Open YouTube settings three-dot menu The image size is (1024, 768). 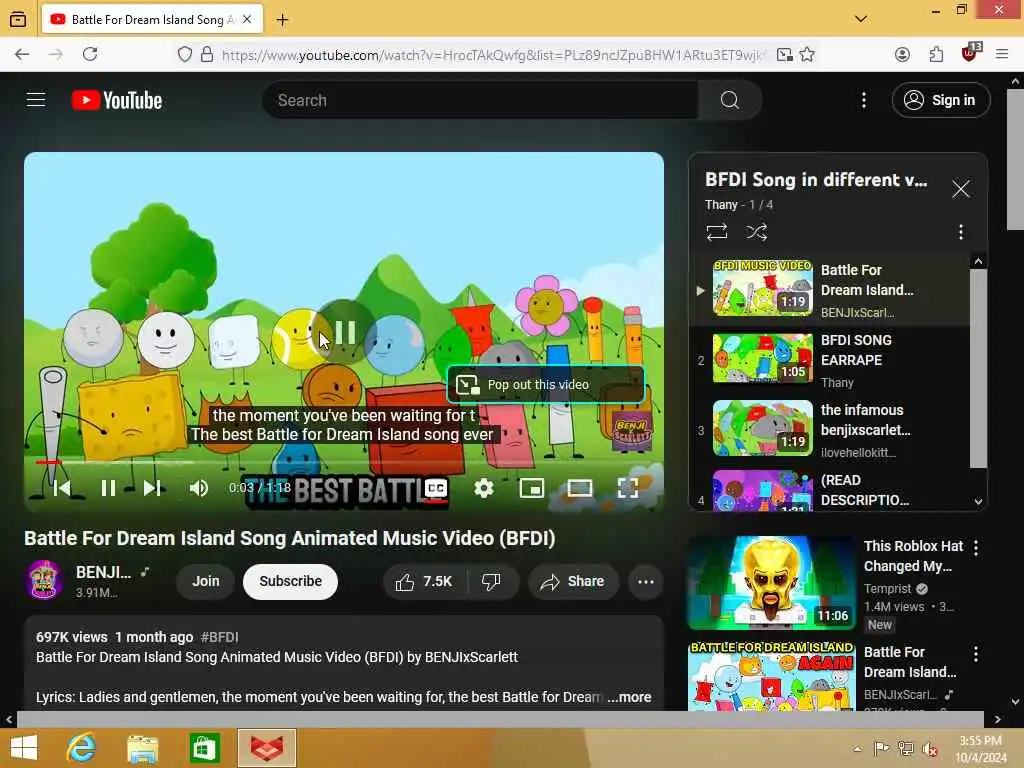tap(863, 100)
